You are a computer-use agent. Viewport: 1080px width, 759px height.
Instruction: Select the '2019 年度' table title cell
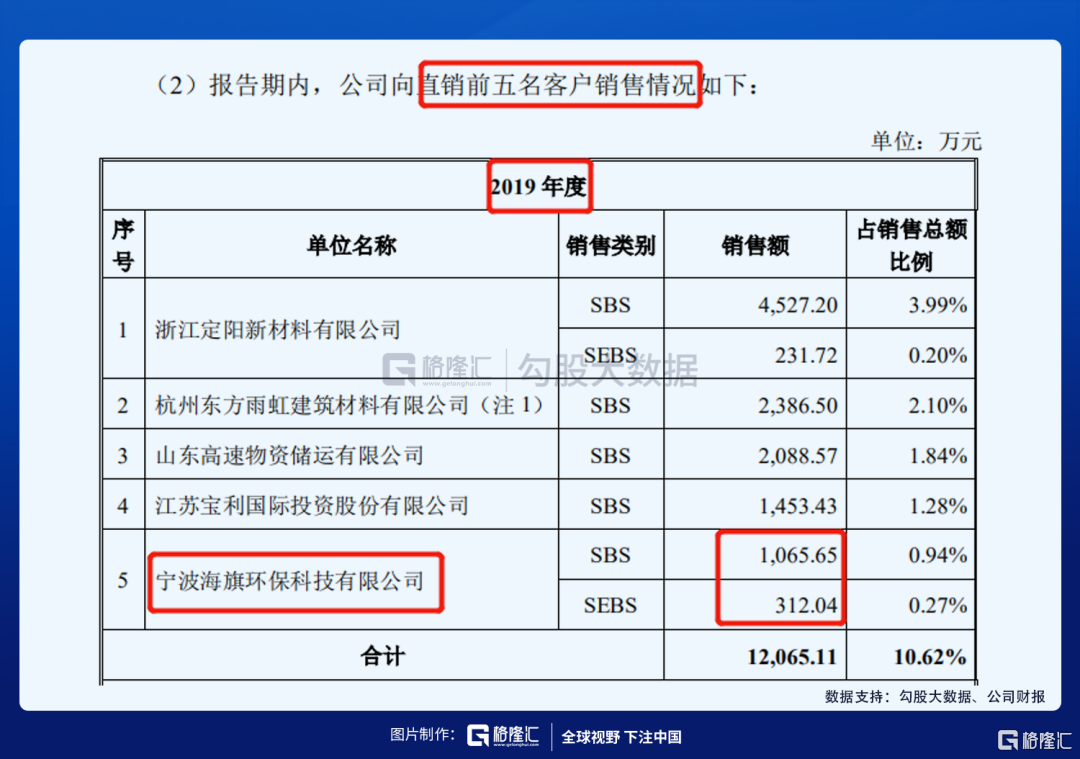(539, 186)
